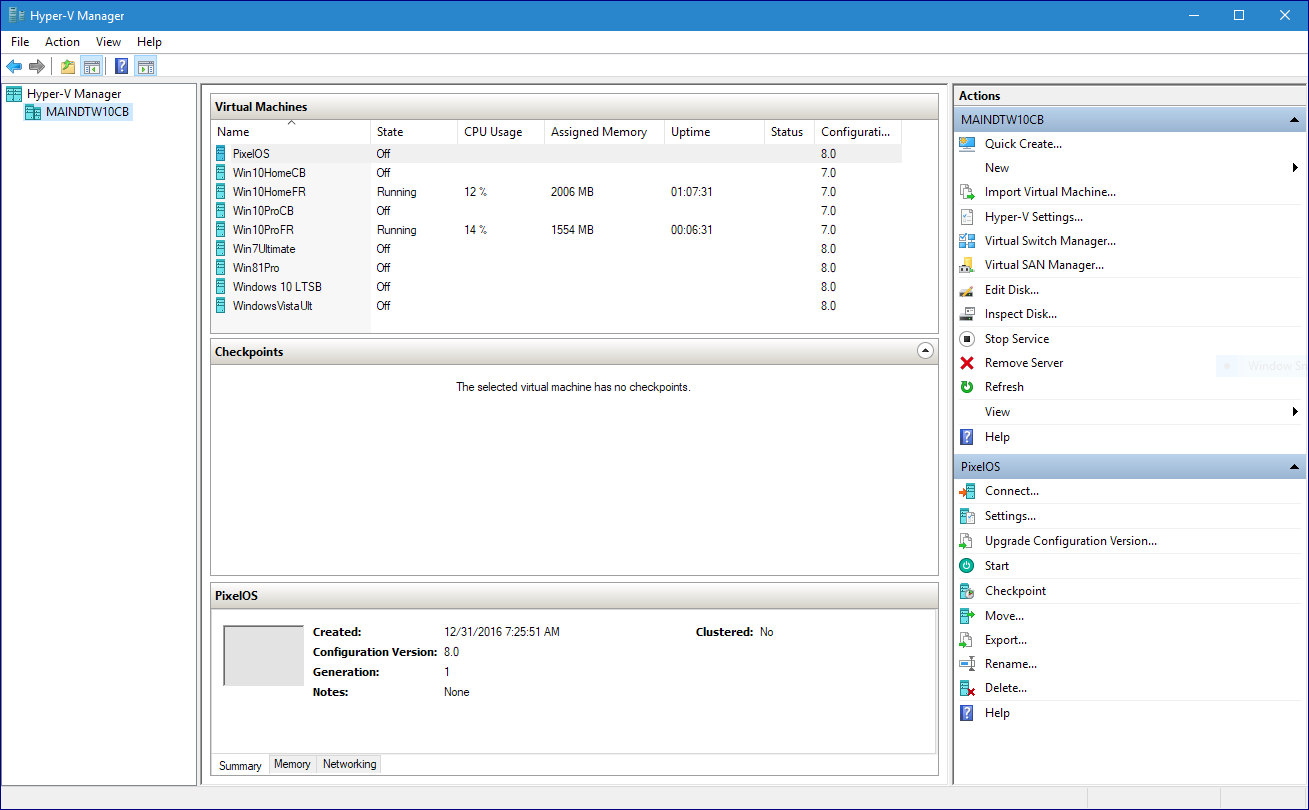Select MAINDTW10CB server in tree

pyautogui.click(x=87, y=112)
